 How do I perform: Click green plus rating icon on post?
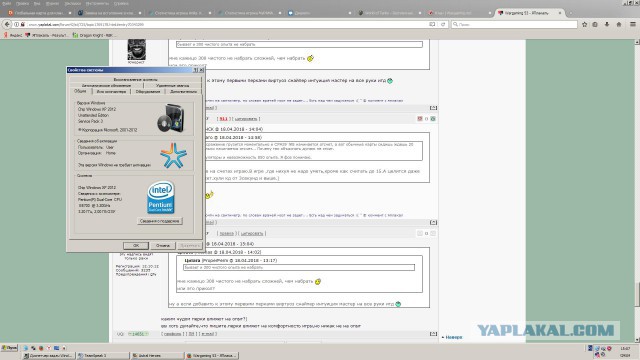click(x=433, y=119)
